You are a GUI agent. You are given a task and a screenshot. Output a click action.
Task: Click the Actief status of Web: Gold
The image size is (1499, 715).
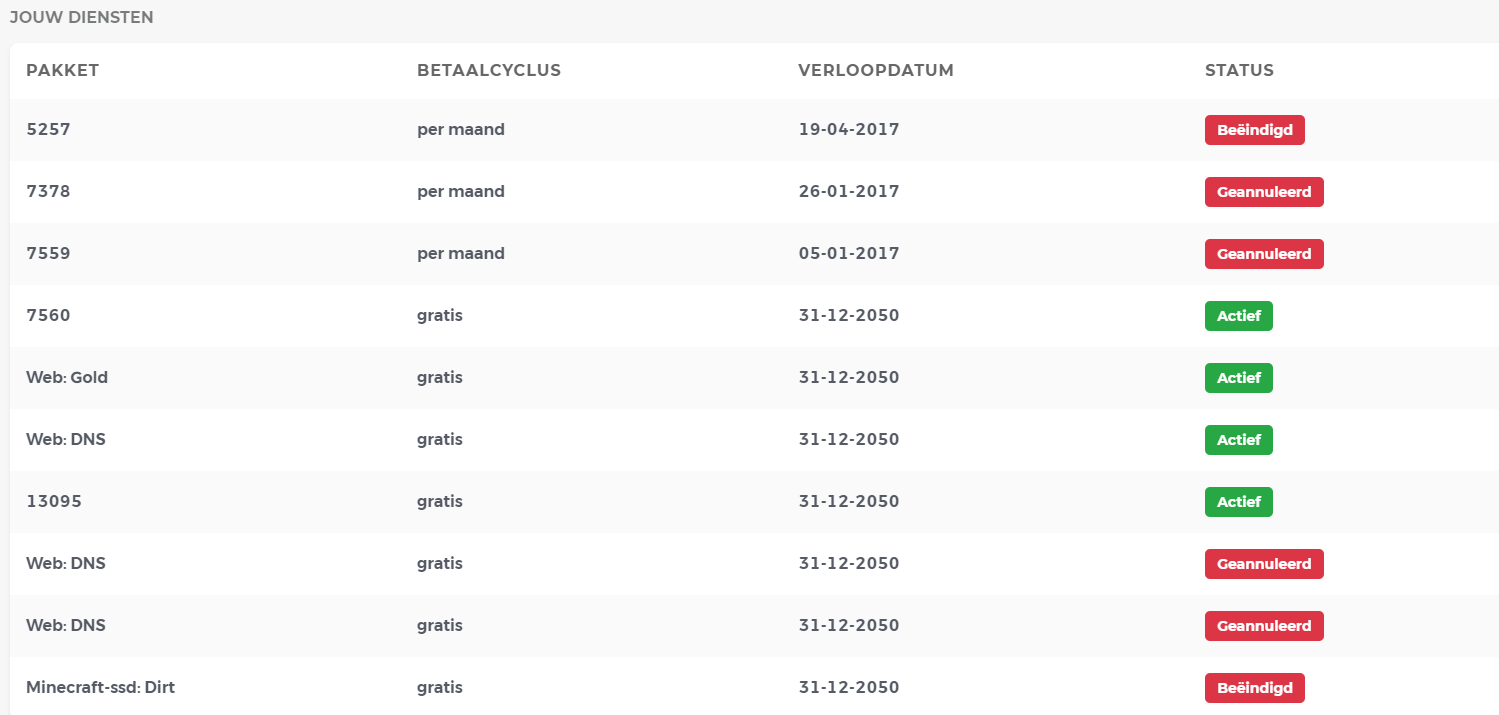point(1238,378)
